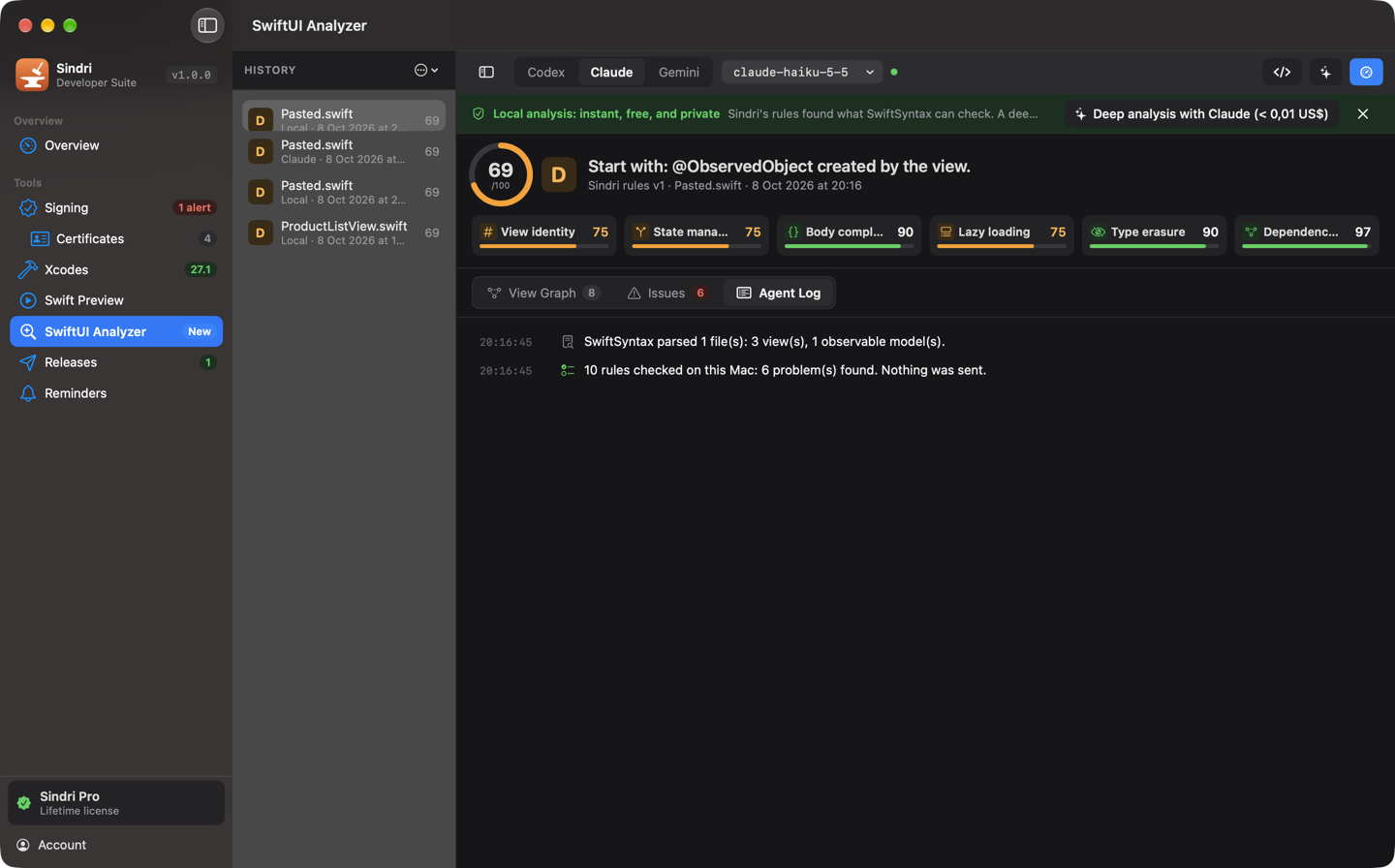This screenshot has height=868, width=1395.
Task: Switch to View Graph tab
Action: click(542, 293)
